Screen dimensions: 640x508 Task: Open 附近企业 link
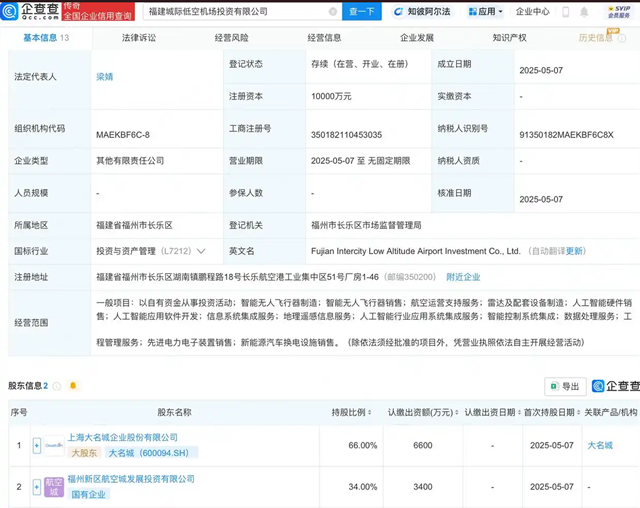pos(463,277)
